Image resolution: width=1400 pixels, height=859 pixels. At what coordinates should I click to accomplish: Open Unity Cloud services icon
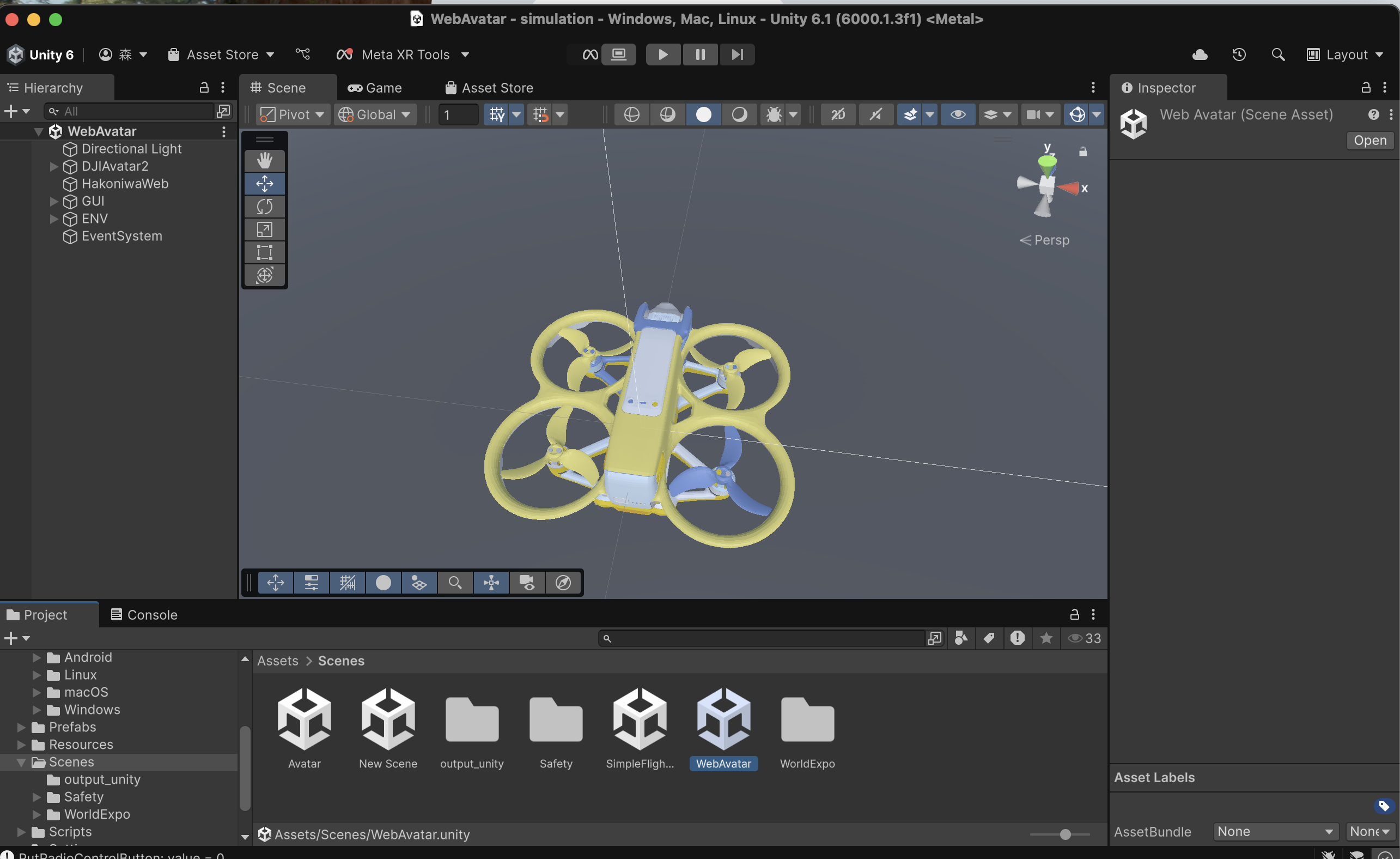[1200, 55]
